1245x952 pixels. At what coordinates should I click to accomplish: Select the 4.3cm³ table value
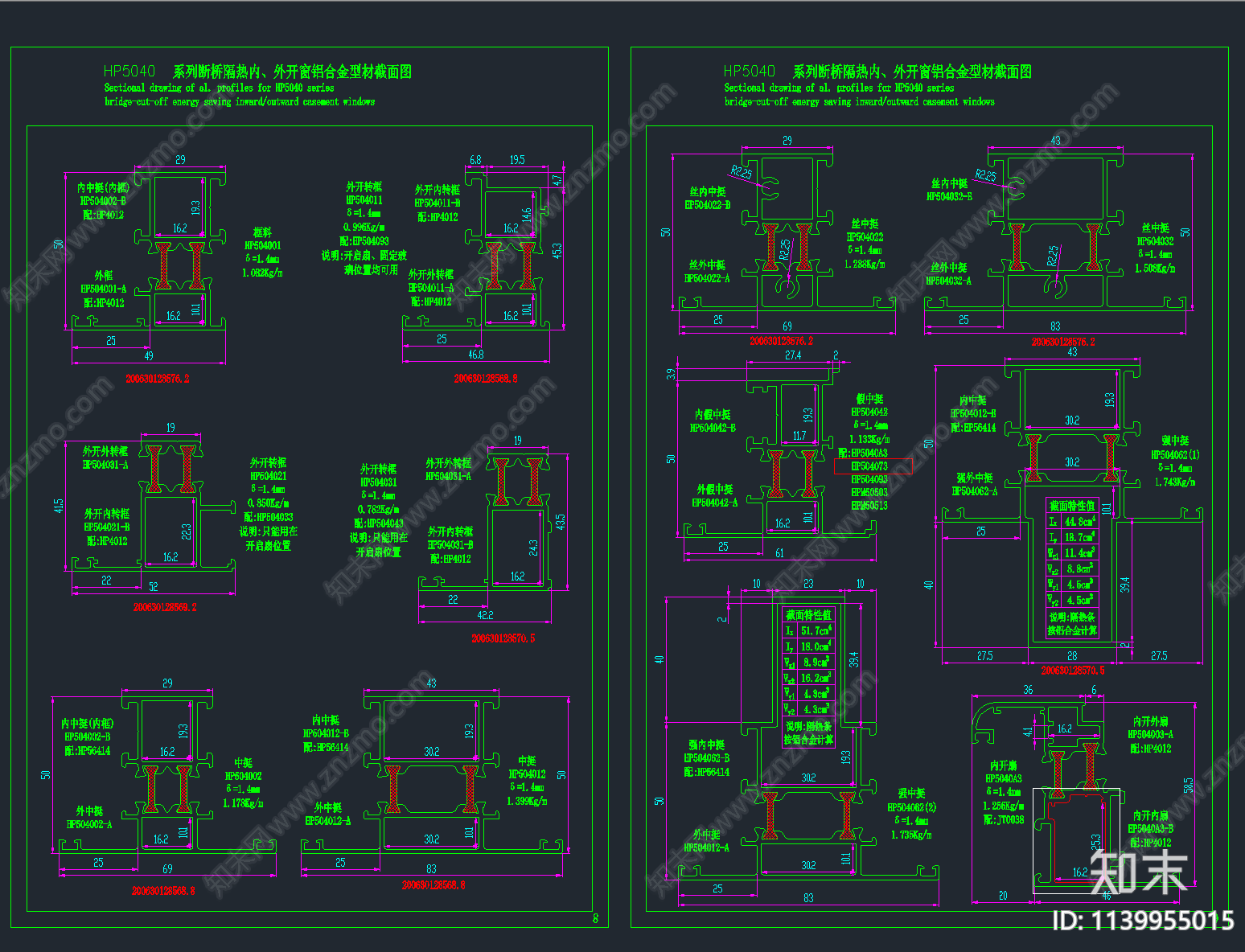coord(816,709)
